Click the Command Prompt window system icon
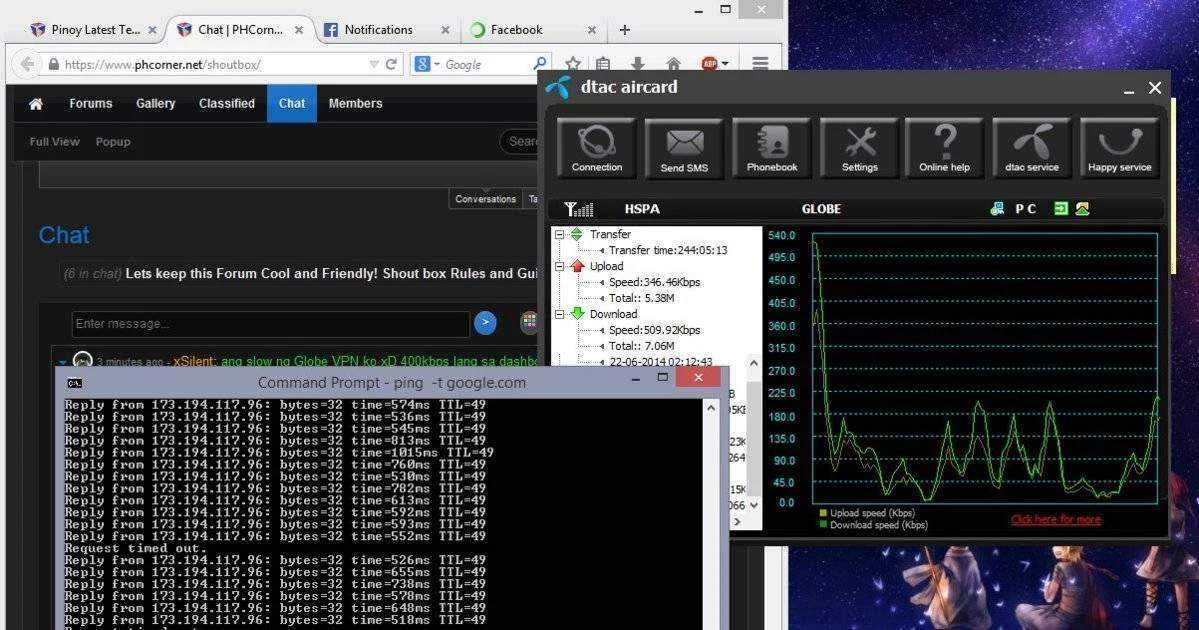The height and width of the screenshot is (630, 1199). 74,383
